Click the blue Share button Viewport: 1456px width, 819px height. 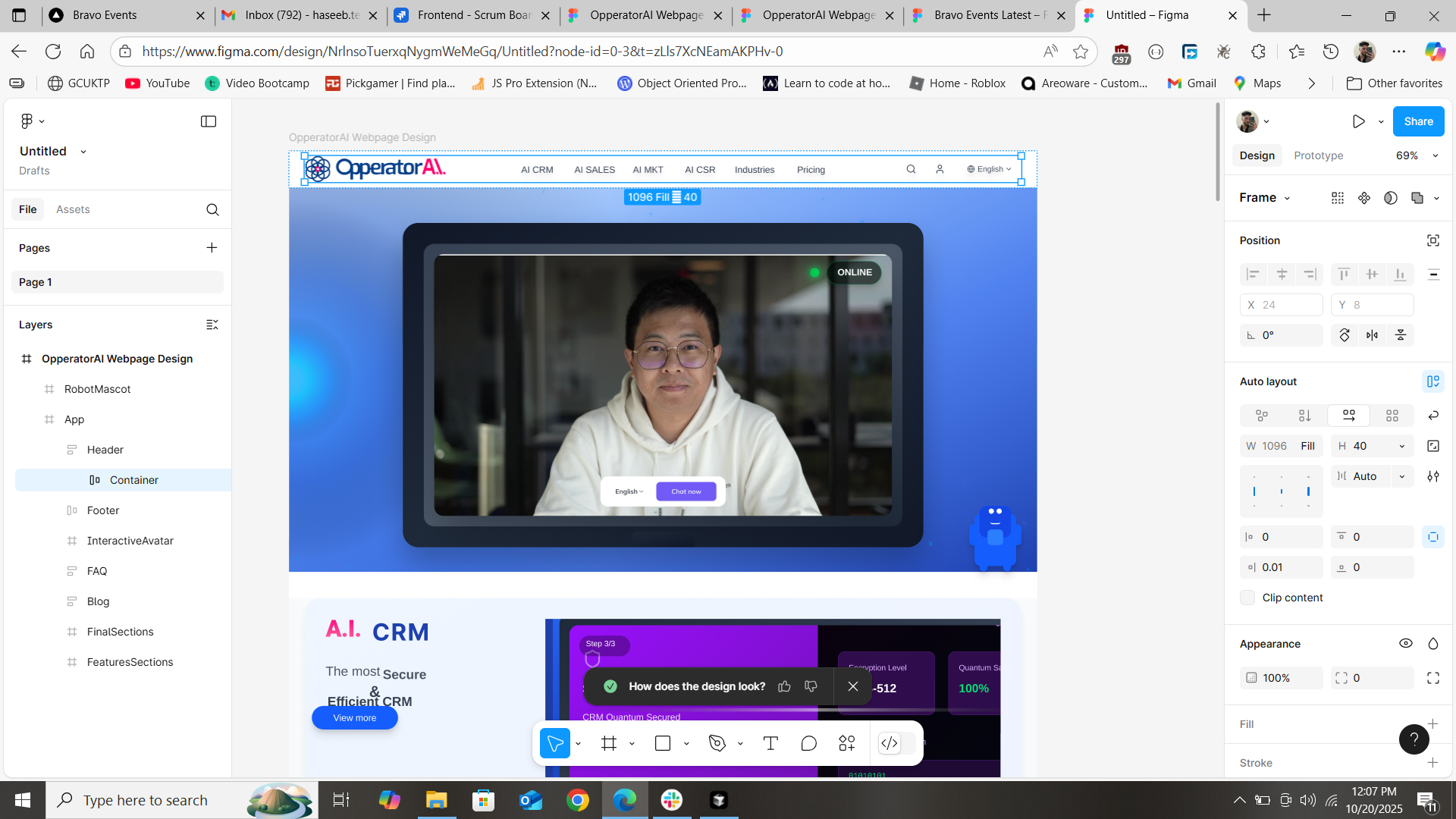[1418, 121]
